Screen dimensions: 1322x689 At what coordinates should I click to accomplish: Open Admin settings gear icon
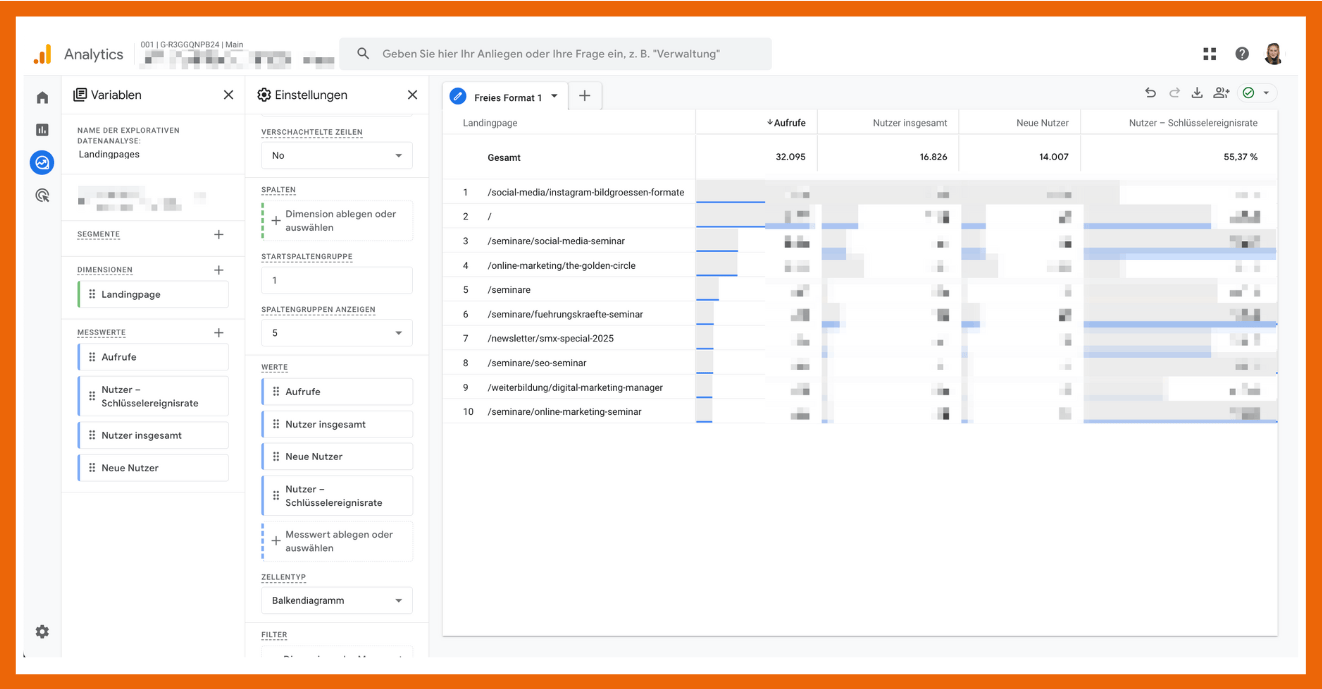(42, 632)
